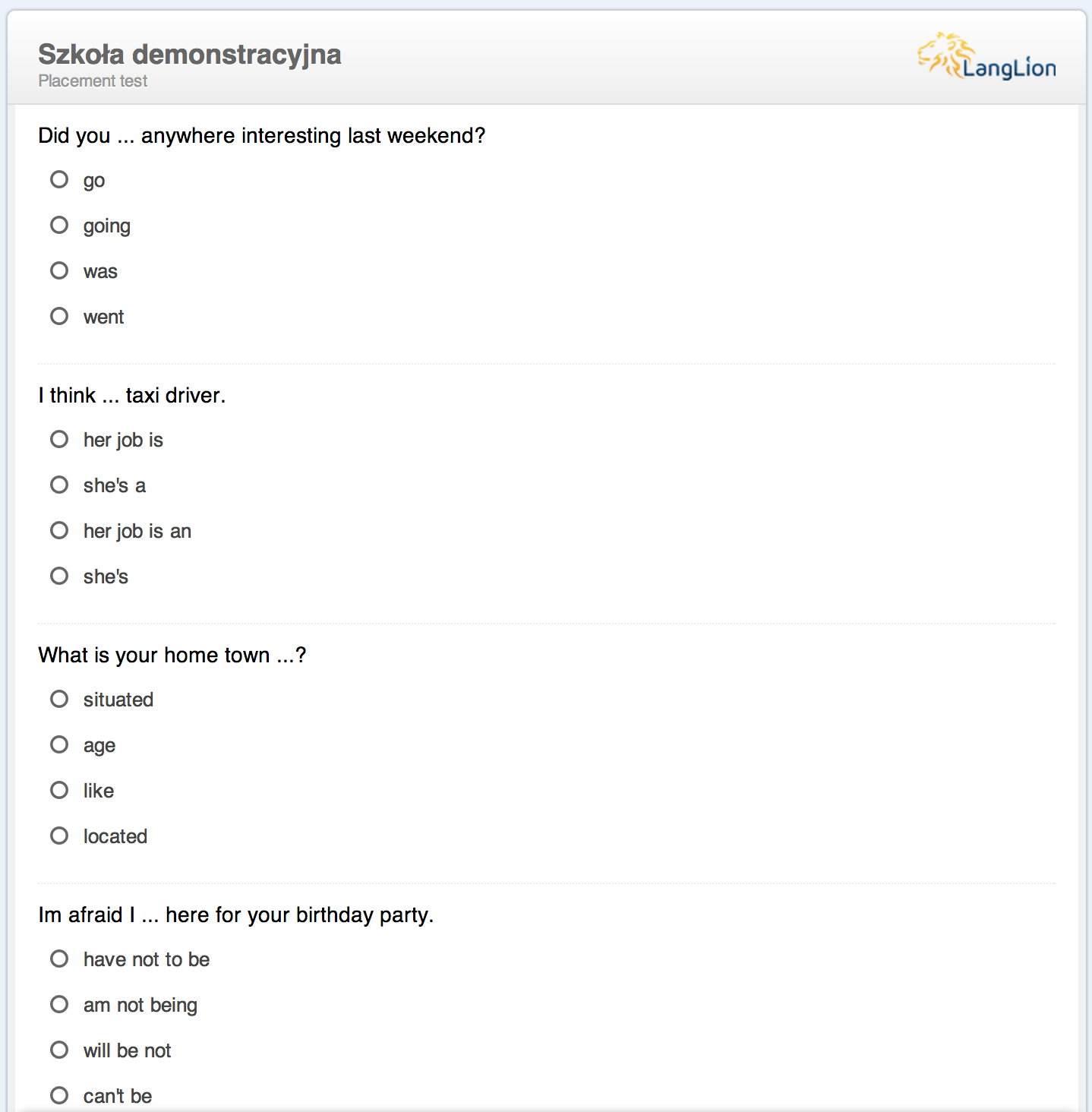Pick 'was' for the weekend question

(x=59, y=271)
